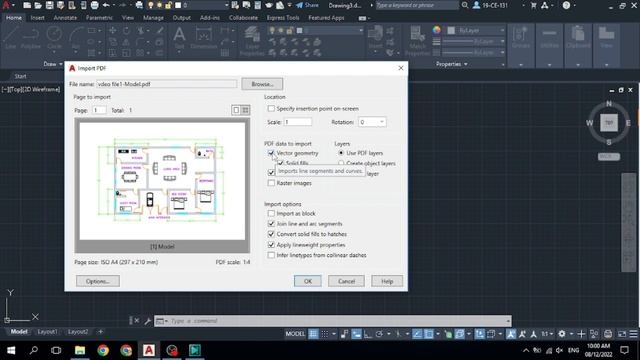Uncheck the Vector geometry checkbox
Viewport: 640px width, 360px height.
(271, 153)
